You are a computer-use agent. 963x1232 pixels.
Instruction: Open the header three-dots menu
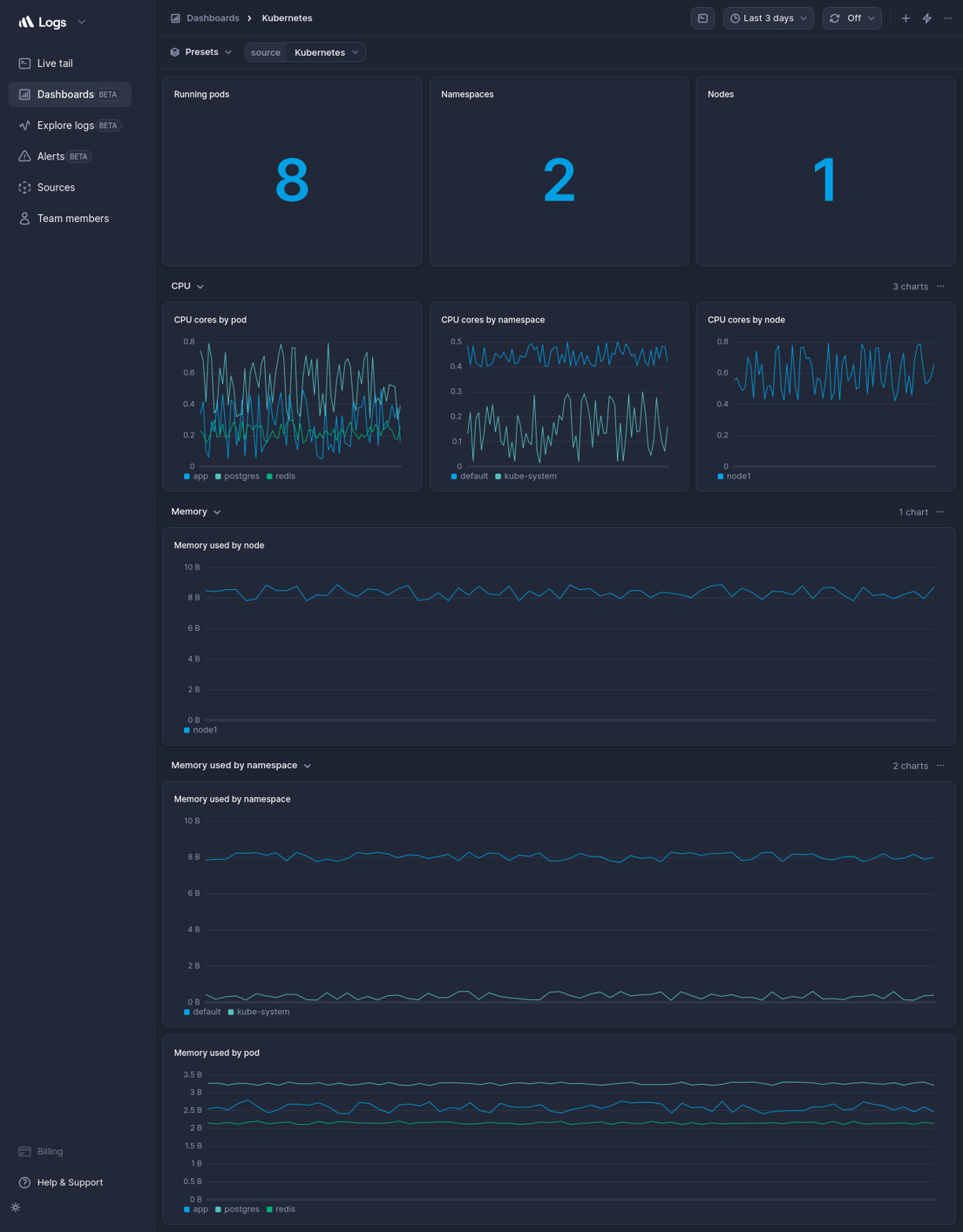948,18
